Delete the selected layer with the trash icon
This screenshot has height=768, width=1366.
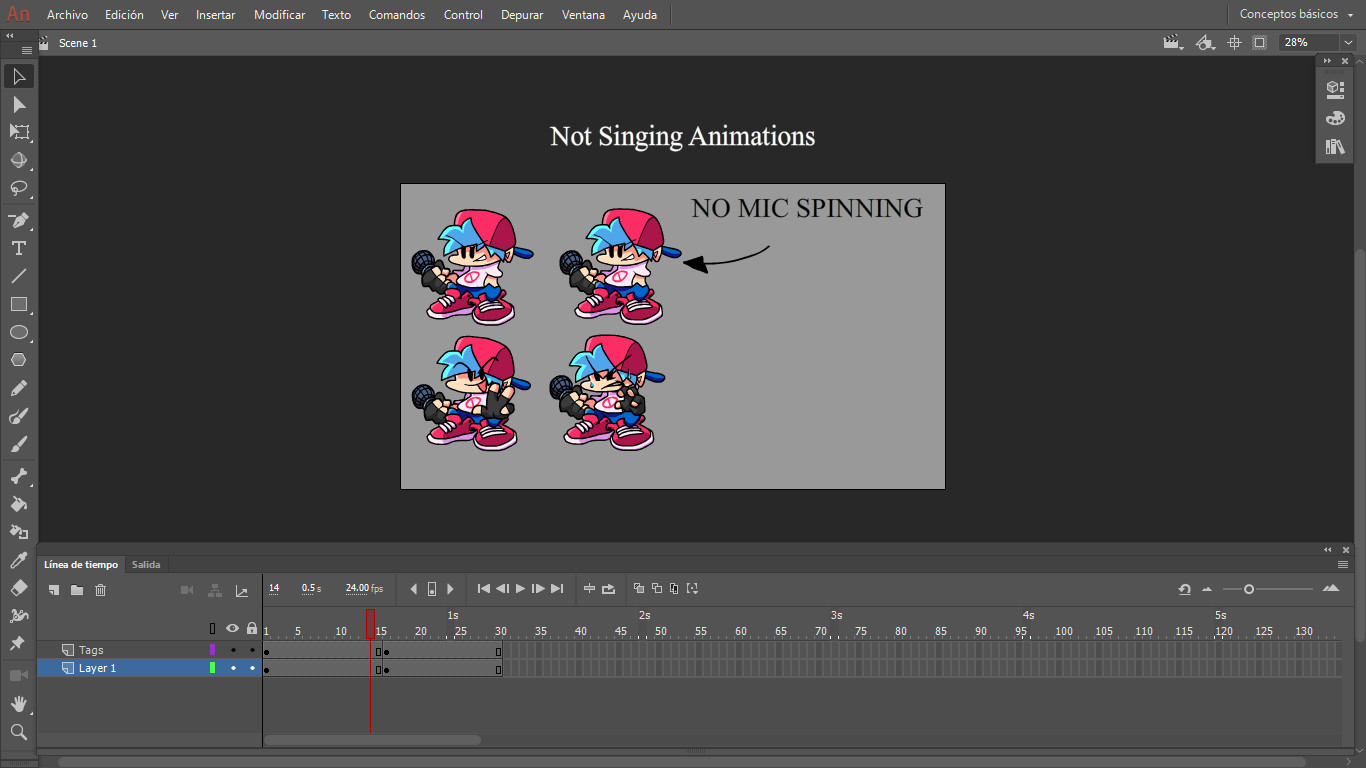(100, 589)
